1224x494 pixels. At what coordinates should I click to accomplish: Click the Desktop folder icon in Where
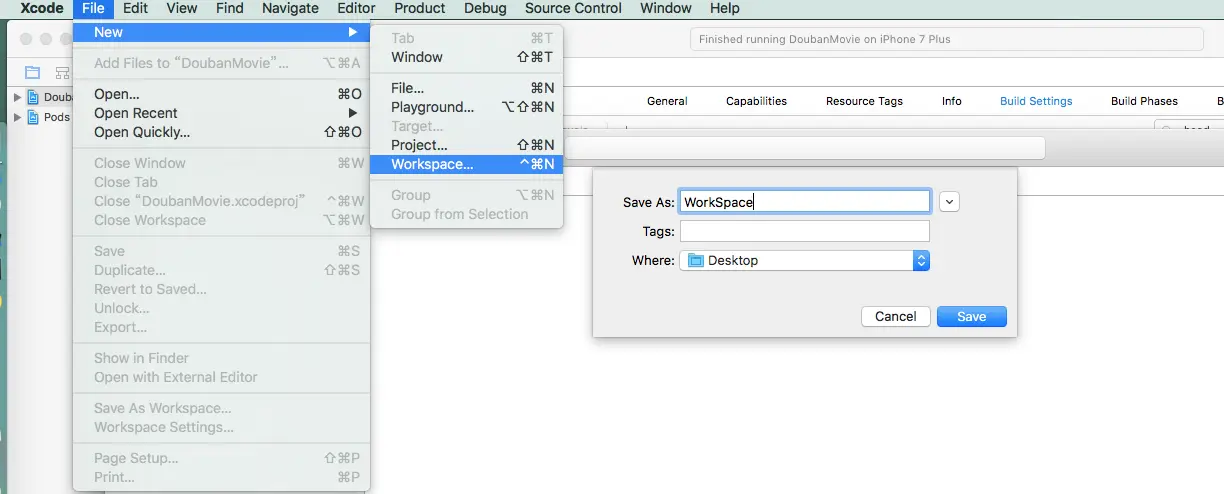(x=696, y=260)
